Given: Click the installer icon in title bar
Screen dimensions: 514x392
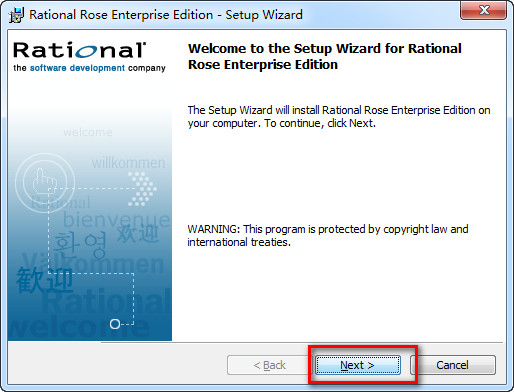Looking at the screenshot, I should point(16,15).
